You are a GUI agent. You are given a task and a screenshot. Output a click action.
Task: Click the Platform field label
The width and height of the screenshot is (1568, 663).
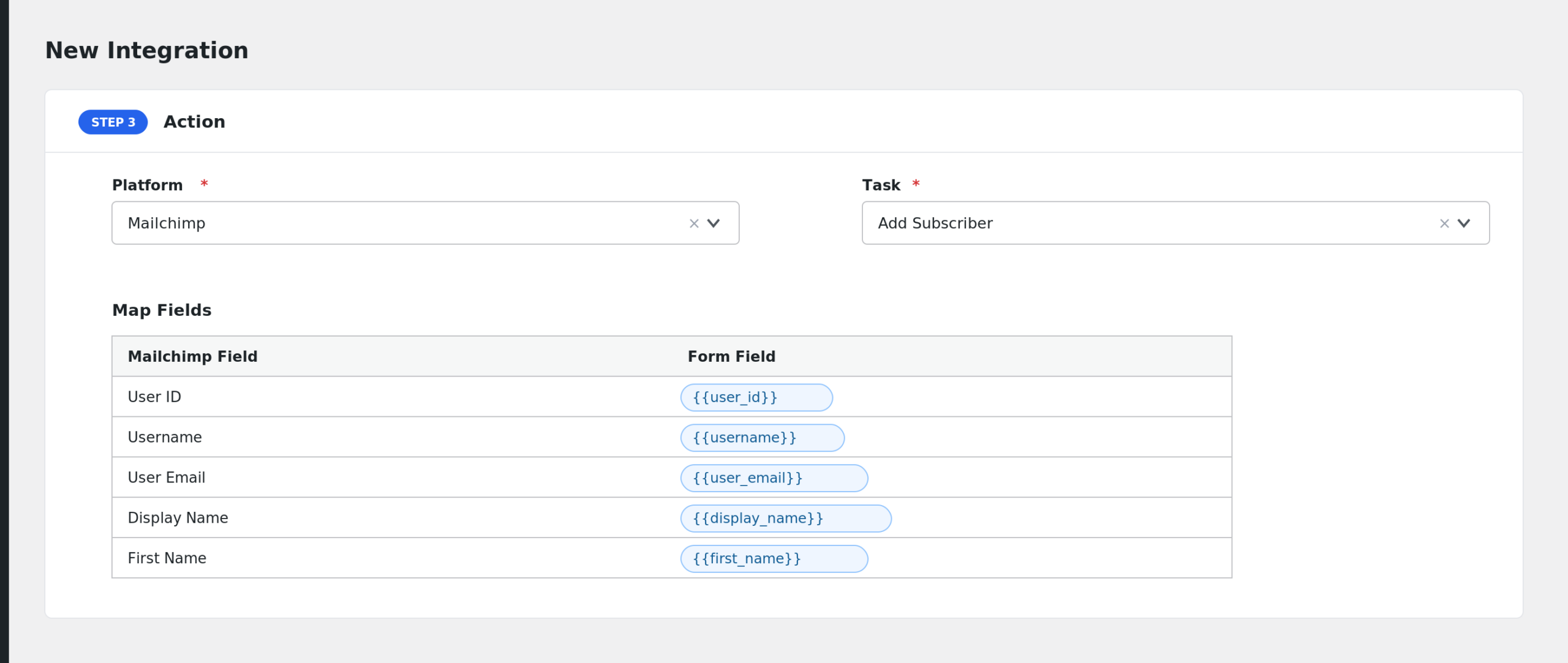148,185
